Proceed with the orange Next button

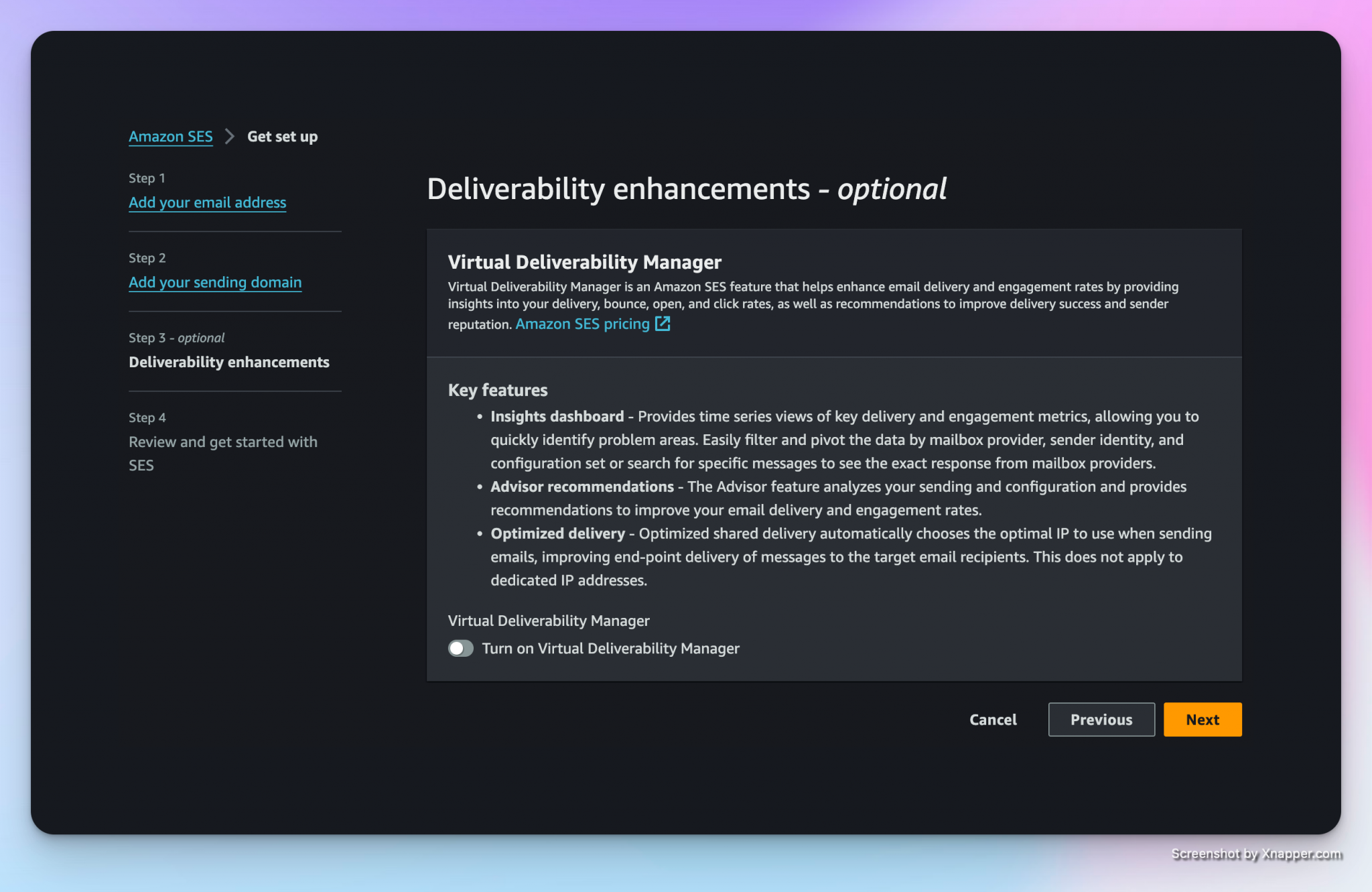click(x=1202, y=719)
